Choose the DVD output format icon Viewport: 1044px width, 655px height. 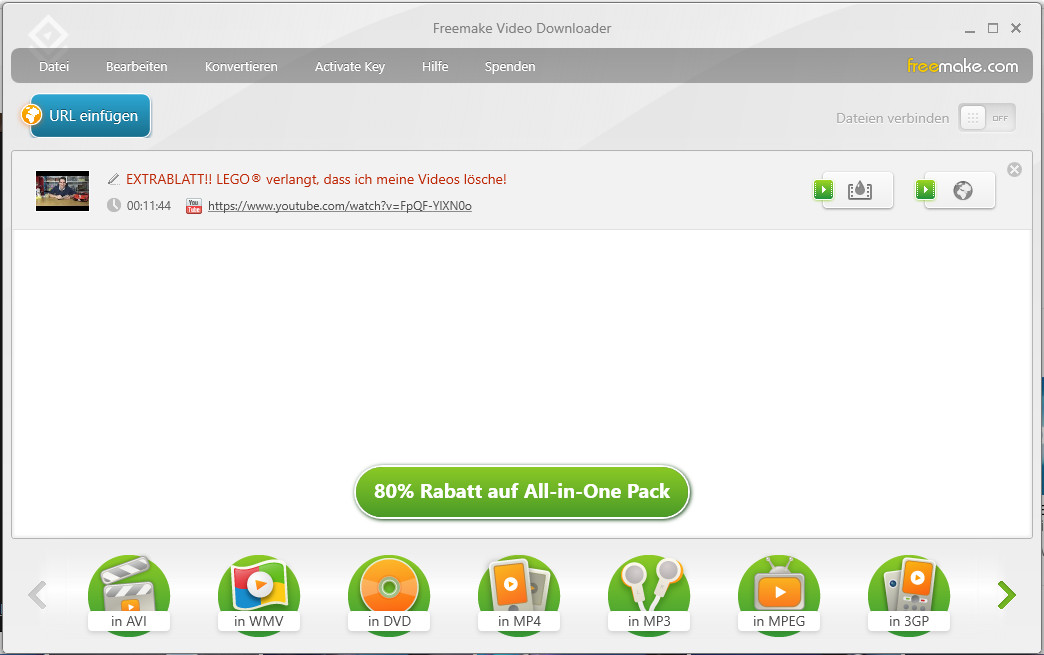point(389,589)
